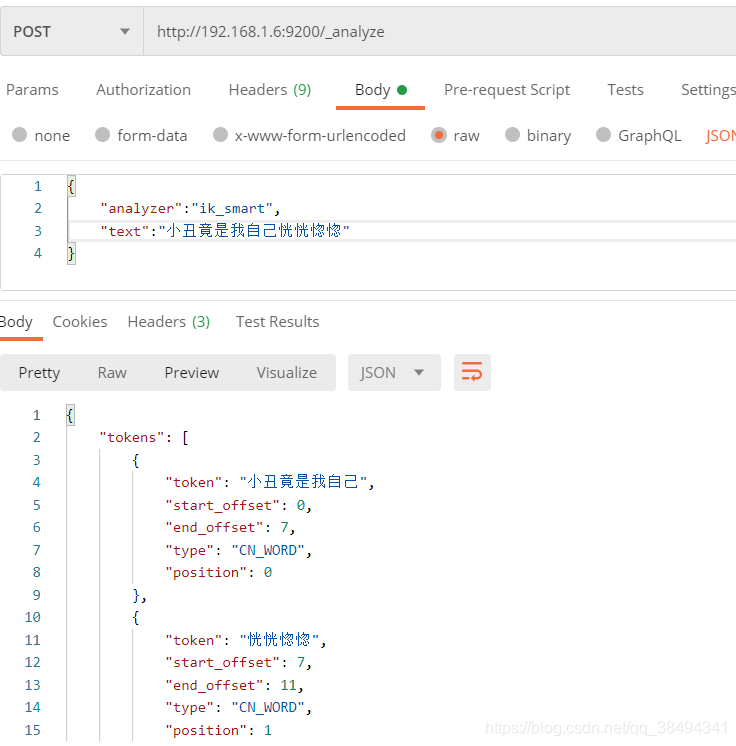Image resolution: width=736 pixels, height=746 pixels.
Task: Switch to the Params tab
Action: [x=32, y=90]
